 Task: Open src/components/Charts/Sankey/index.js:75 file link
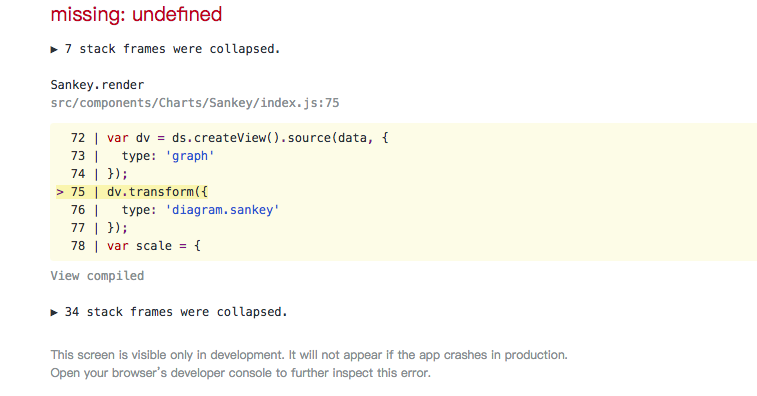click(x=195, y=103)
